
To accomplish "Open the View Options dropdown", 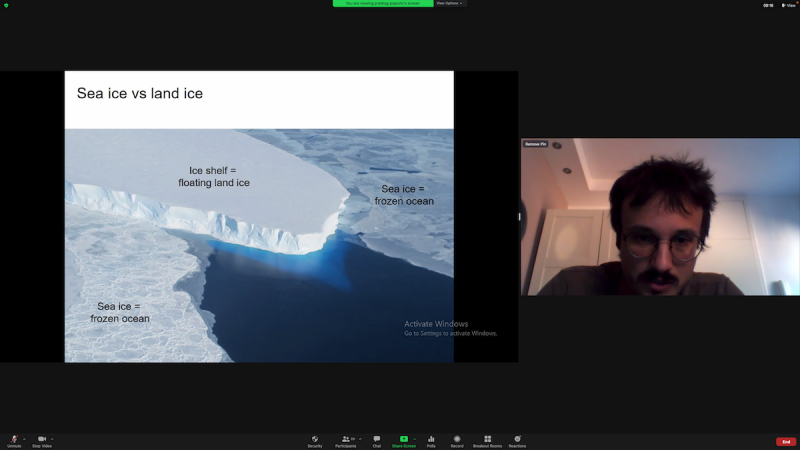I will pyautogui.click(x=450, y=3).
